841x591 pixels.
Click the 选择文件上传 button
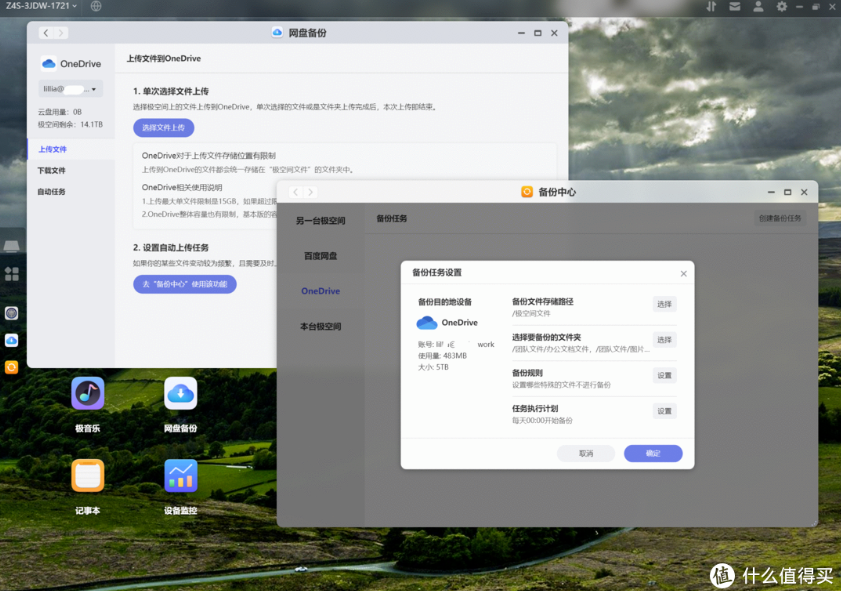(164, 128)
